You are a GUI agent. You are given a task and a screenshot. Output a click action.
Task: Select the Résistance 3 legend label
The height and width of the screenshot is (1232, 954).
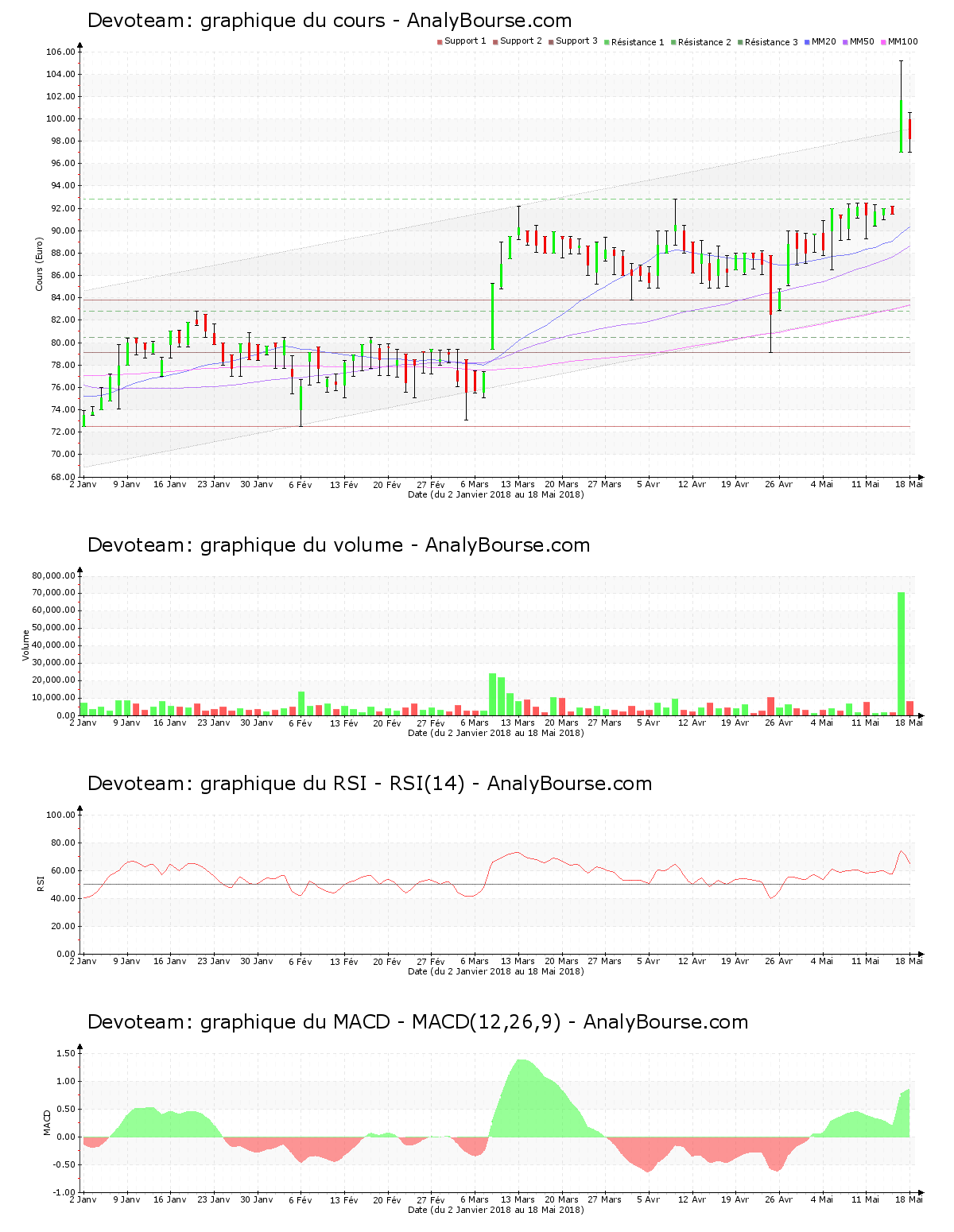771,42
